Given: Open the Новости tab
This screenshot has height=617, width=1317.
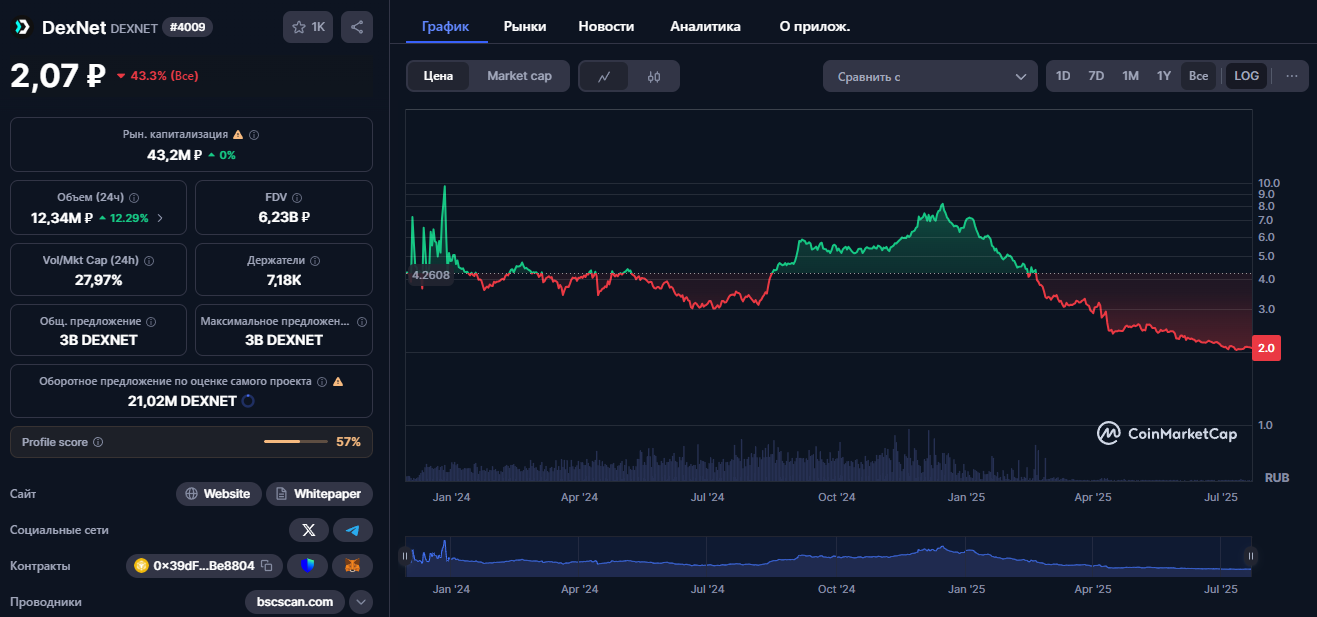Looking at the screenshot, I should pyautogui.click(x=606, y=26).
